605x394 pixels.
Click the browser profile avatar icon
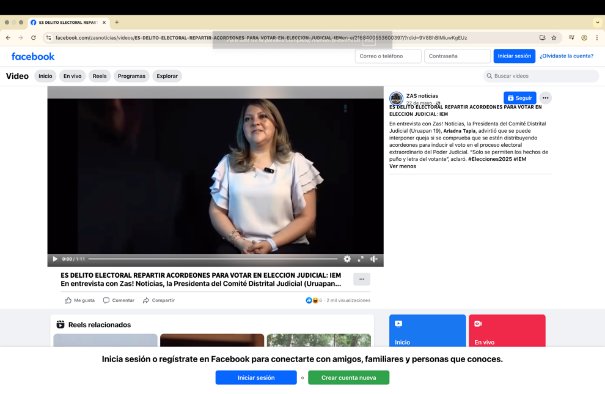584,38
